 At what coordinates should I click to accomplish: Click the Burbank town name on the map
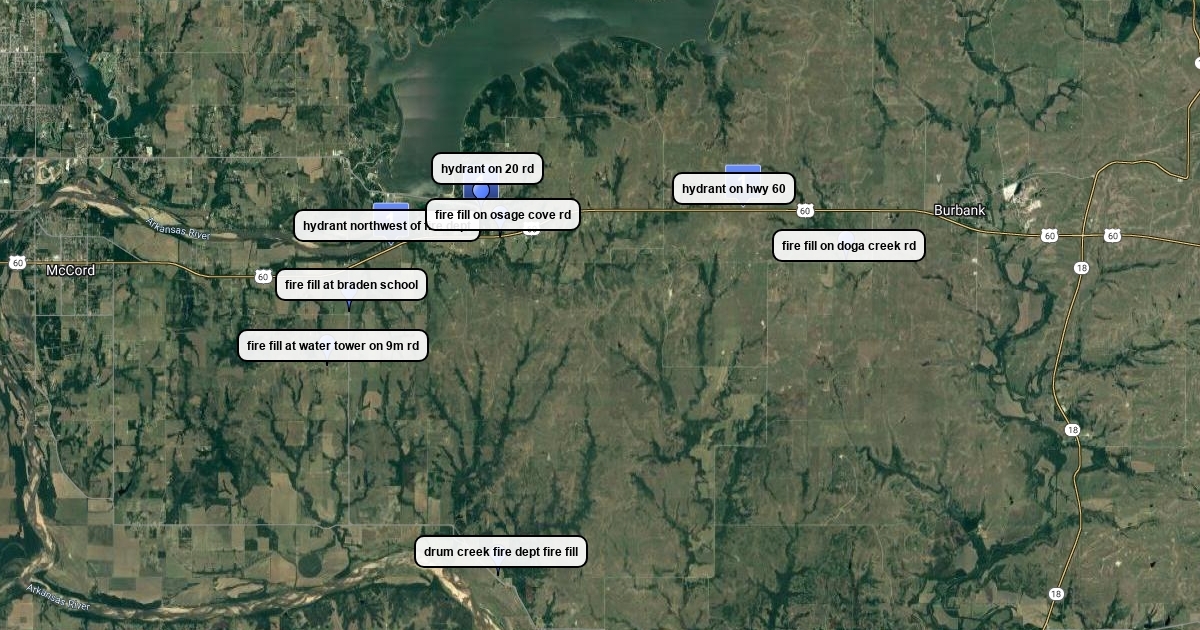[960, 210]
